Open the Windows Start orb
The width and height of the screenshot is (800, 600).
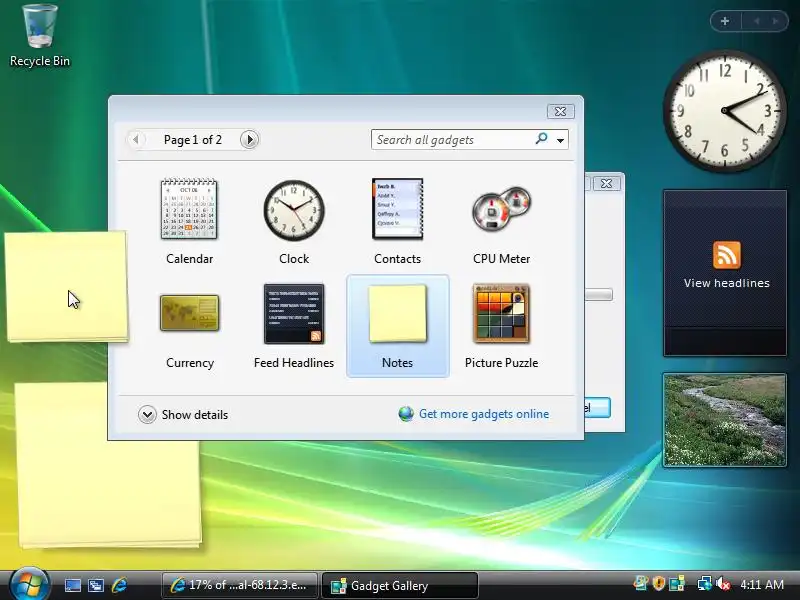click(x=29, y=584)
